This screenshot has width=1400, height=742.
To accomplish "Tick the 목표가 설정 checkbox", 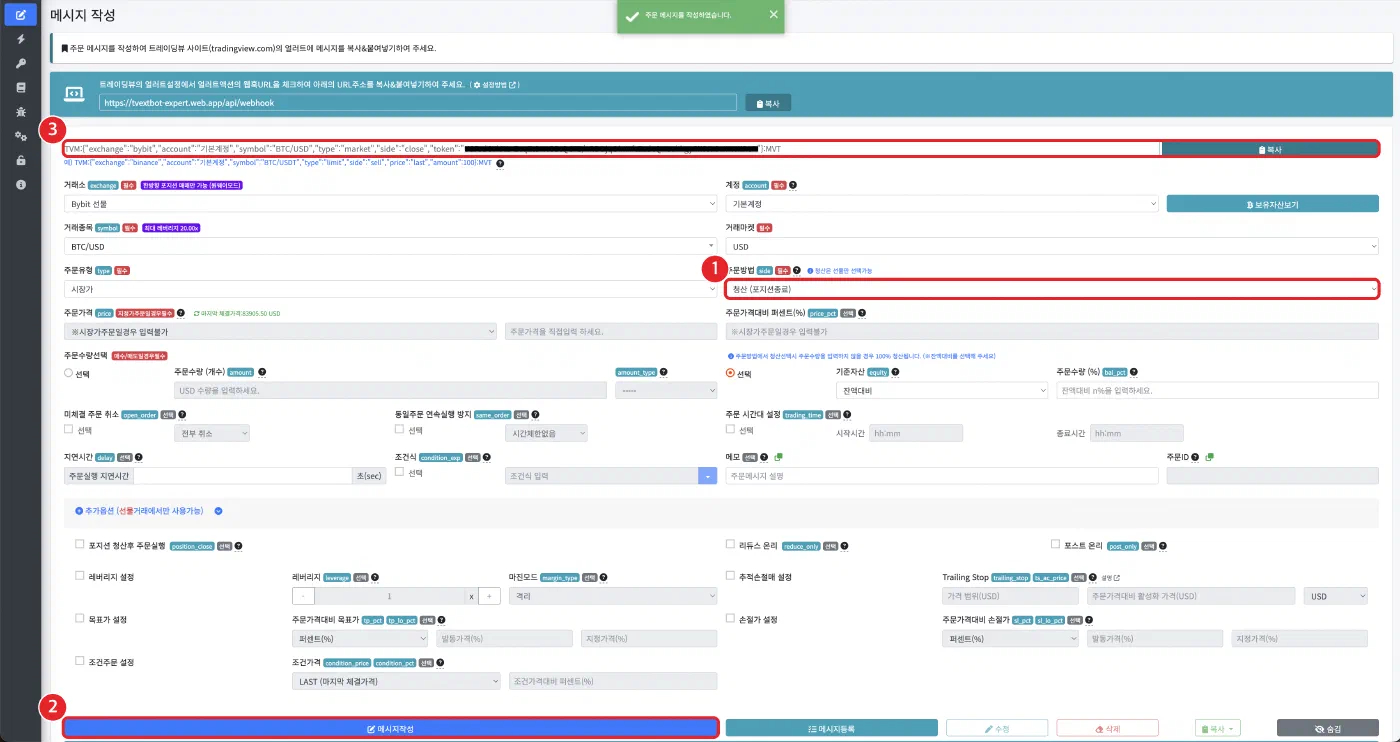I will tap(79, 619).
